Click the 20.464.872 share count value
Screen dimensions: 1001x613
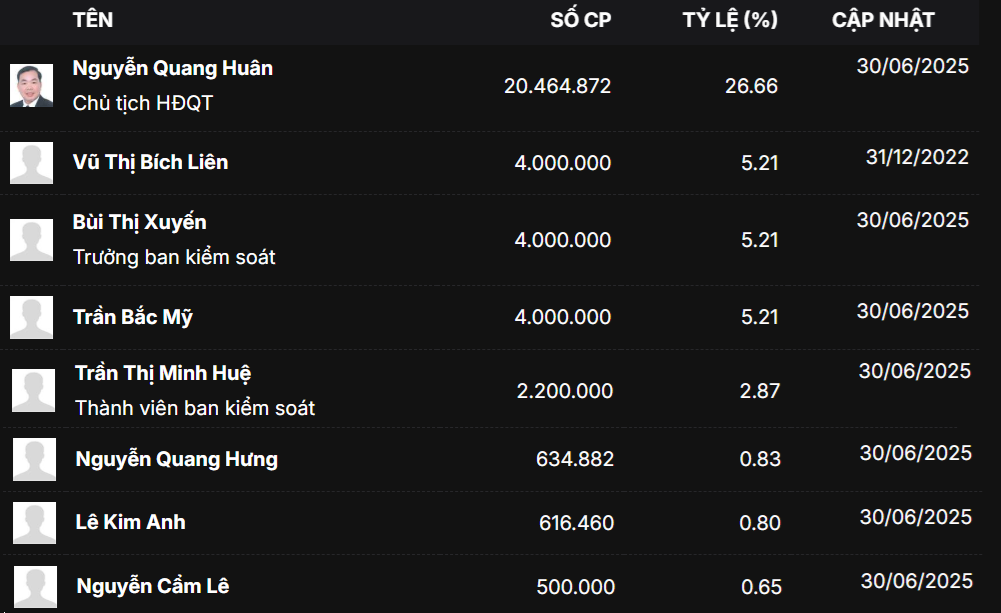point(557,86)
